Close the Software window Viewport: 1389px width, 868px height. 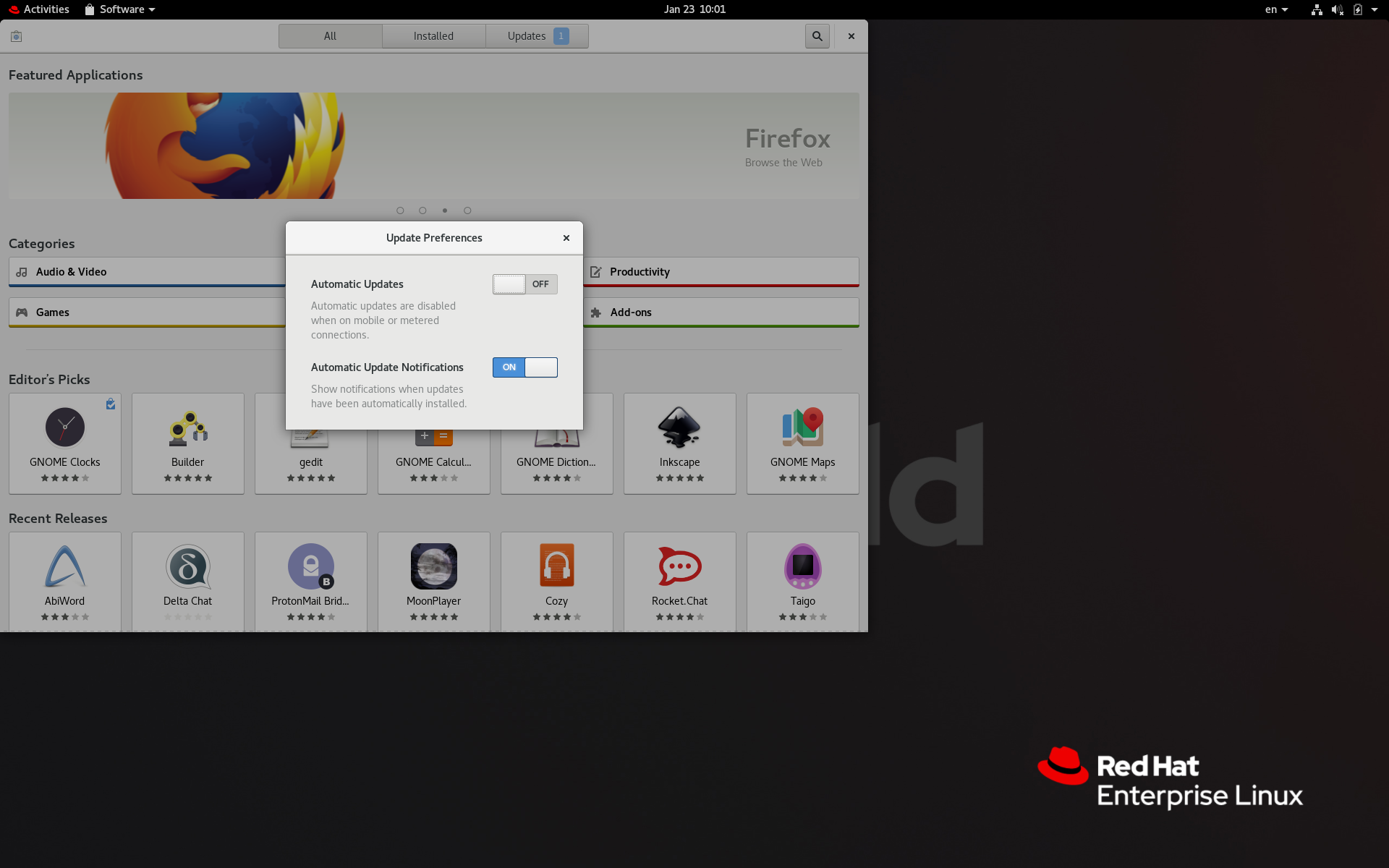click(851, 36)
